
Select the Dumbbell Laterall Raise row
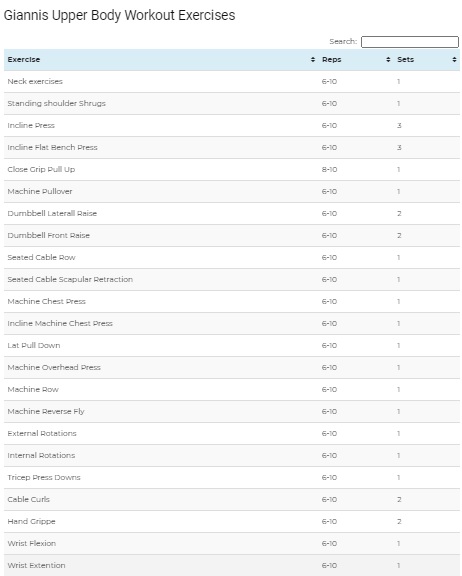point(232,214)
